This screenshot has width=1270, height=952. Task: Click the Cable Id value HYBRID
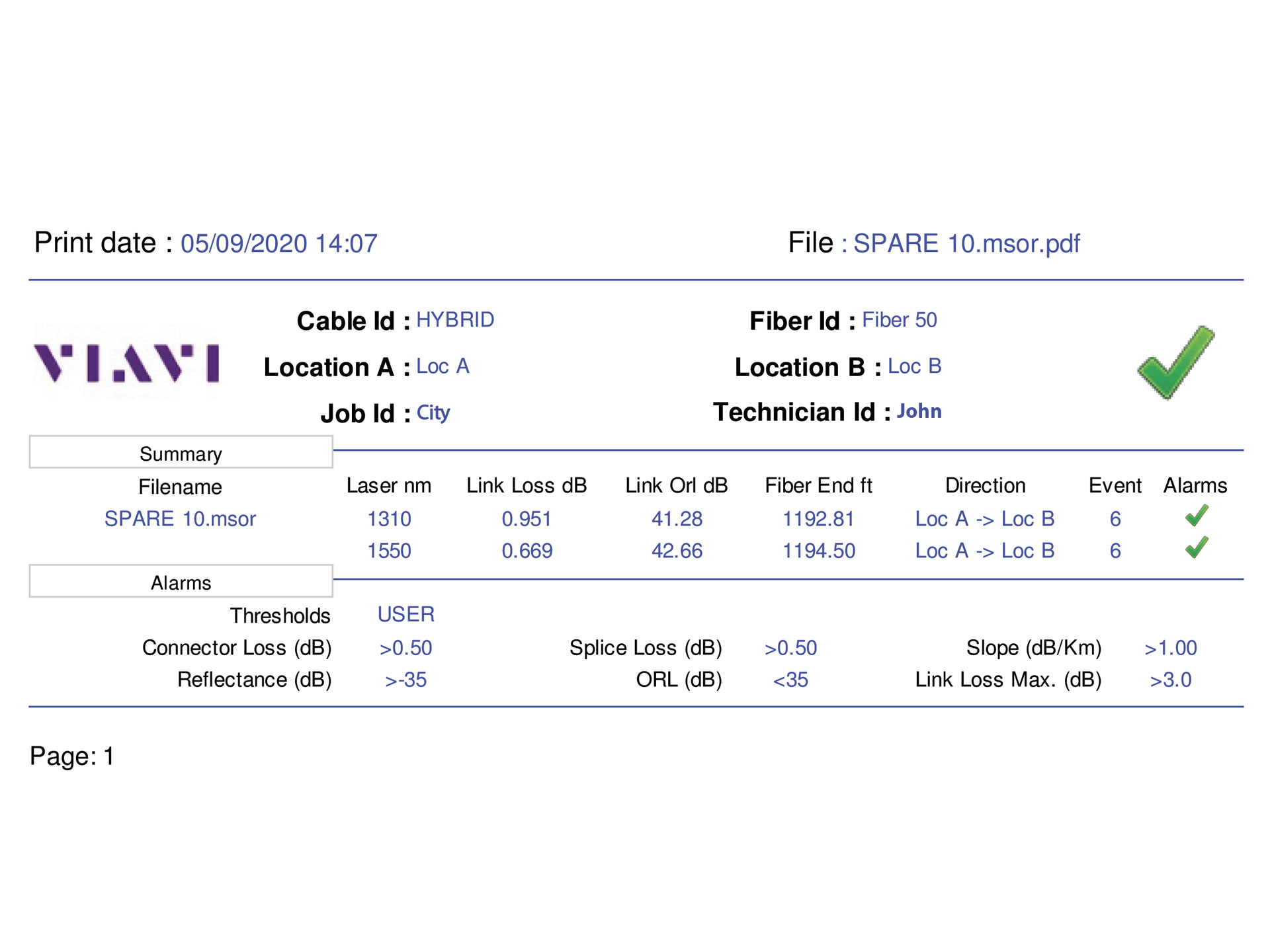click(x=455, y=320)
